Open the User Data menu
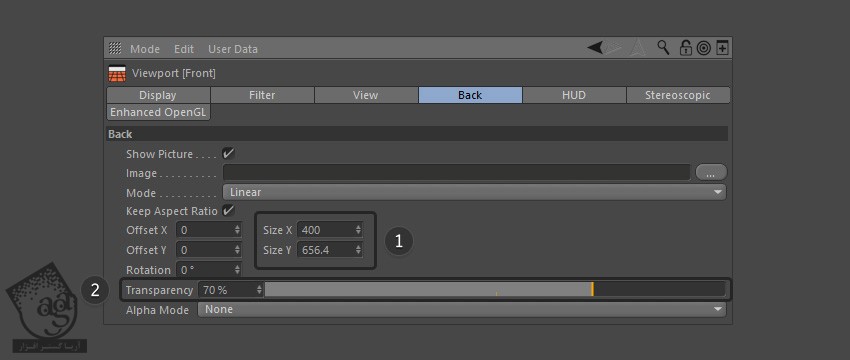This screenshot has height=360, width=850. tap(233, 49)
